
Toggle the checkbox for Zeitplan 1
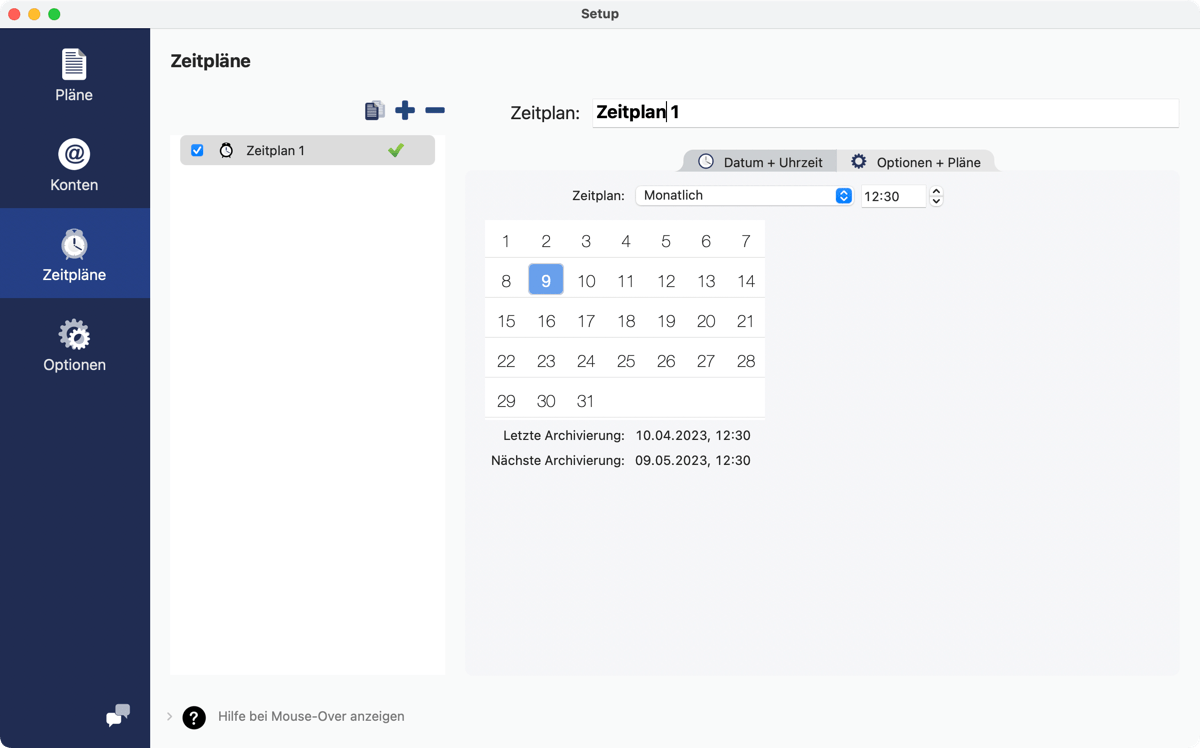(x=197, y=149)
